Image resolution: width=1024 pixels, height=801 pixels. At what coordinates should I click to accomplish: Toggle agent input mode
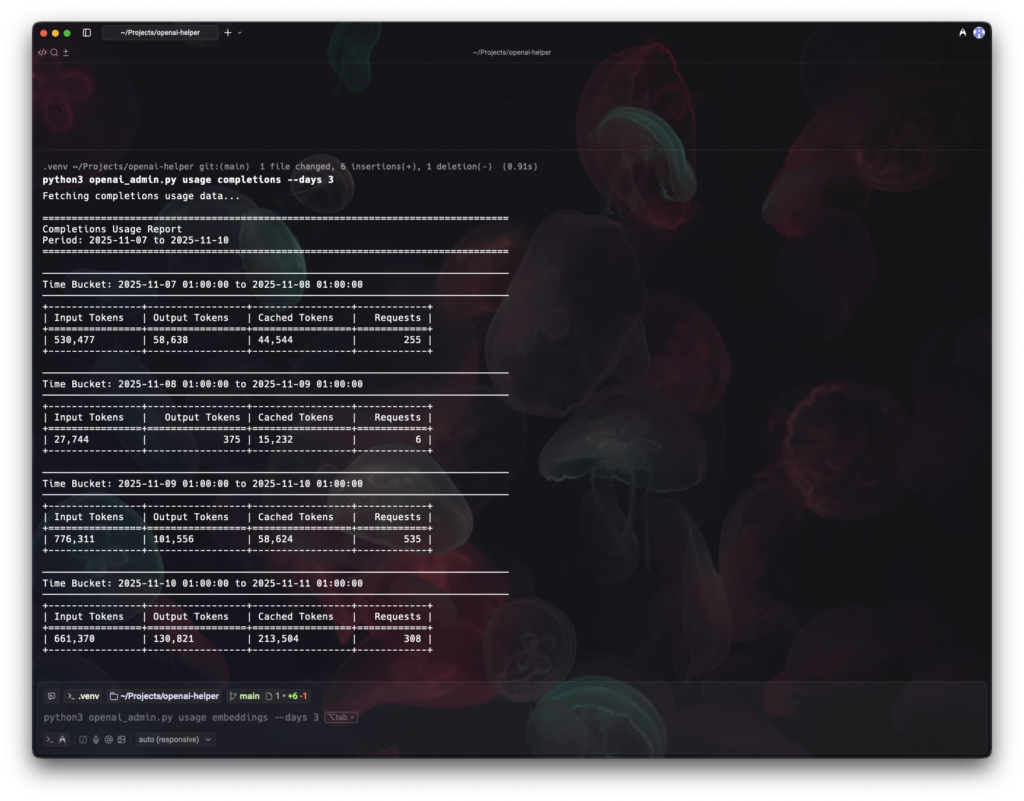[x=62, y=740]
